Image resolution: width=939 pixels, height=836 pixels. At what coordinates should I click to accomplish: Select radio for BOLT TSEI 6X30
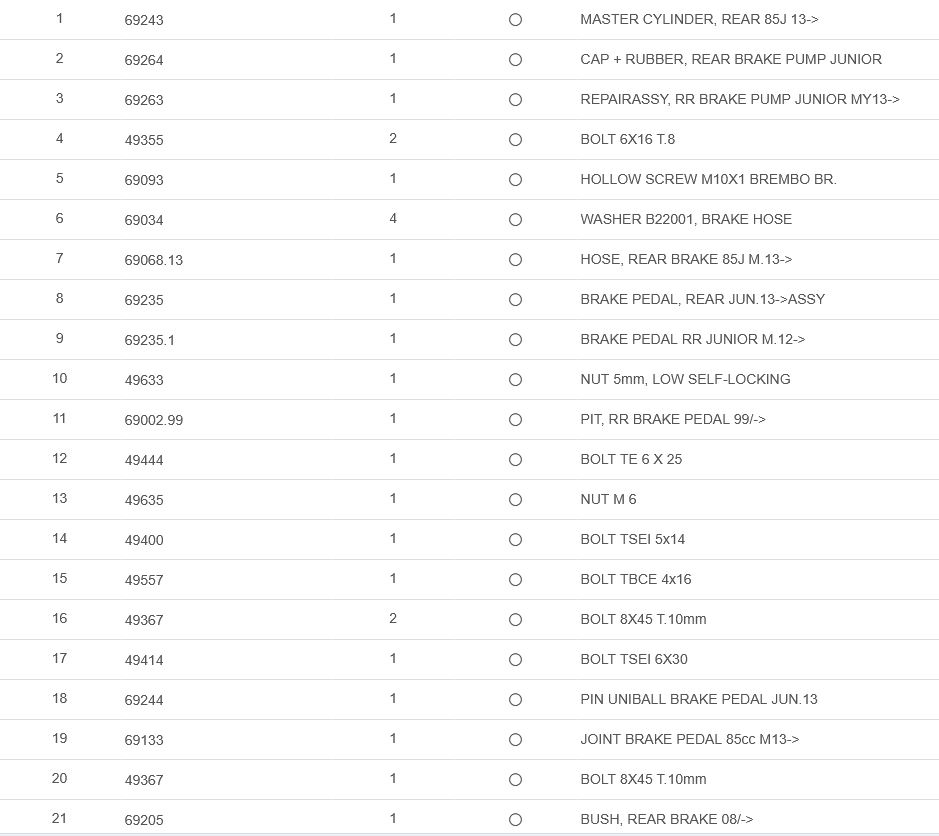click(515, 660)
